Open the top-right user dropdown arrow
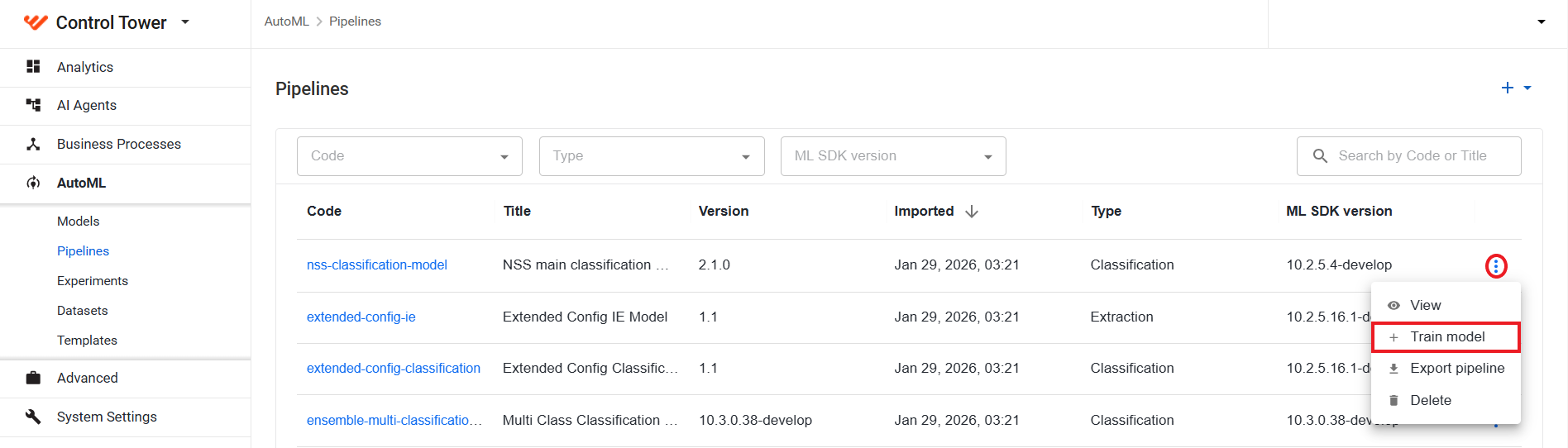This screenshot has height=448, width=1568. tap(1542, 22)
